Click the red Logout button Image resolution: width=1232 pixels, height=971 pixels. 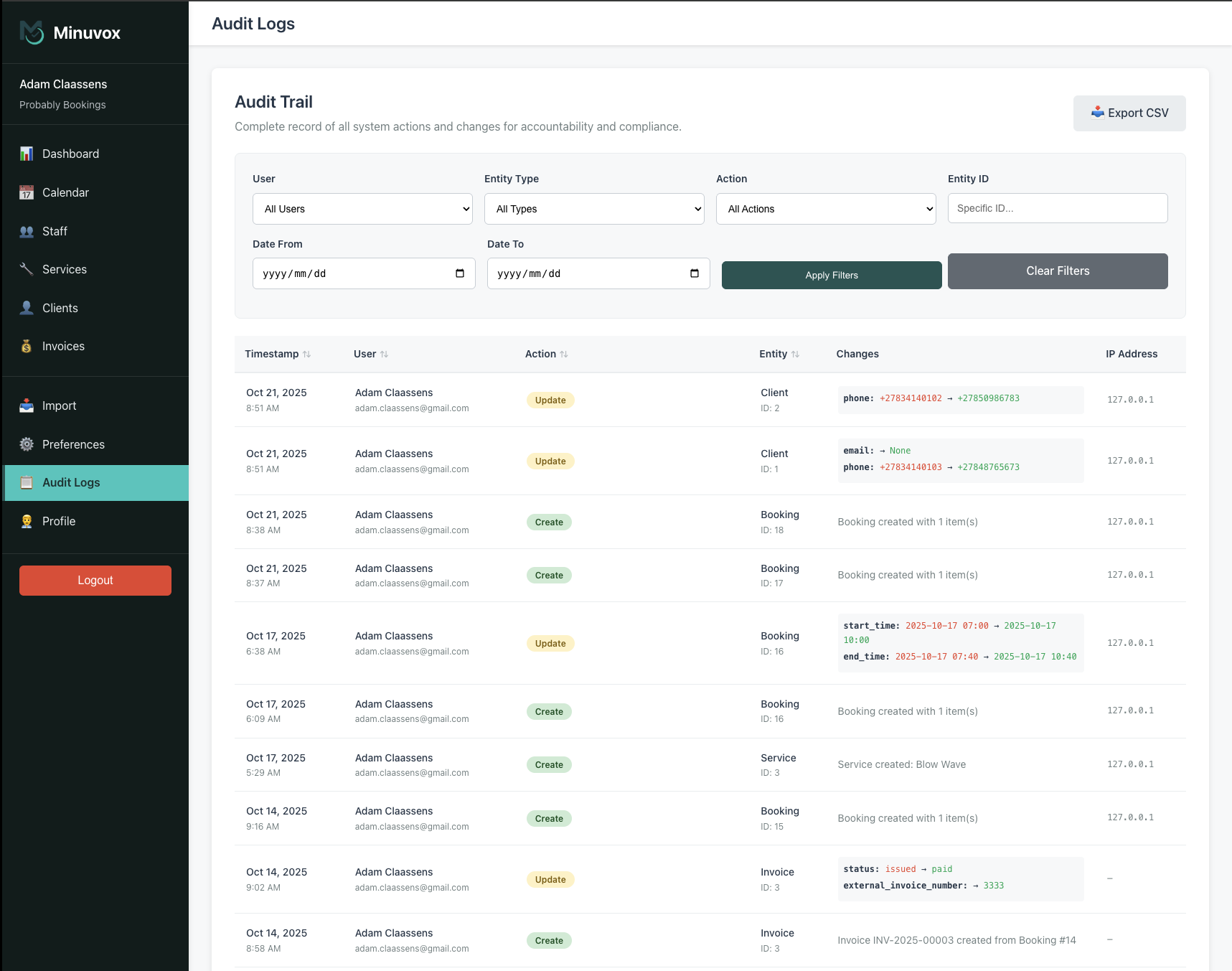coord(95,581)
